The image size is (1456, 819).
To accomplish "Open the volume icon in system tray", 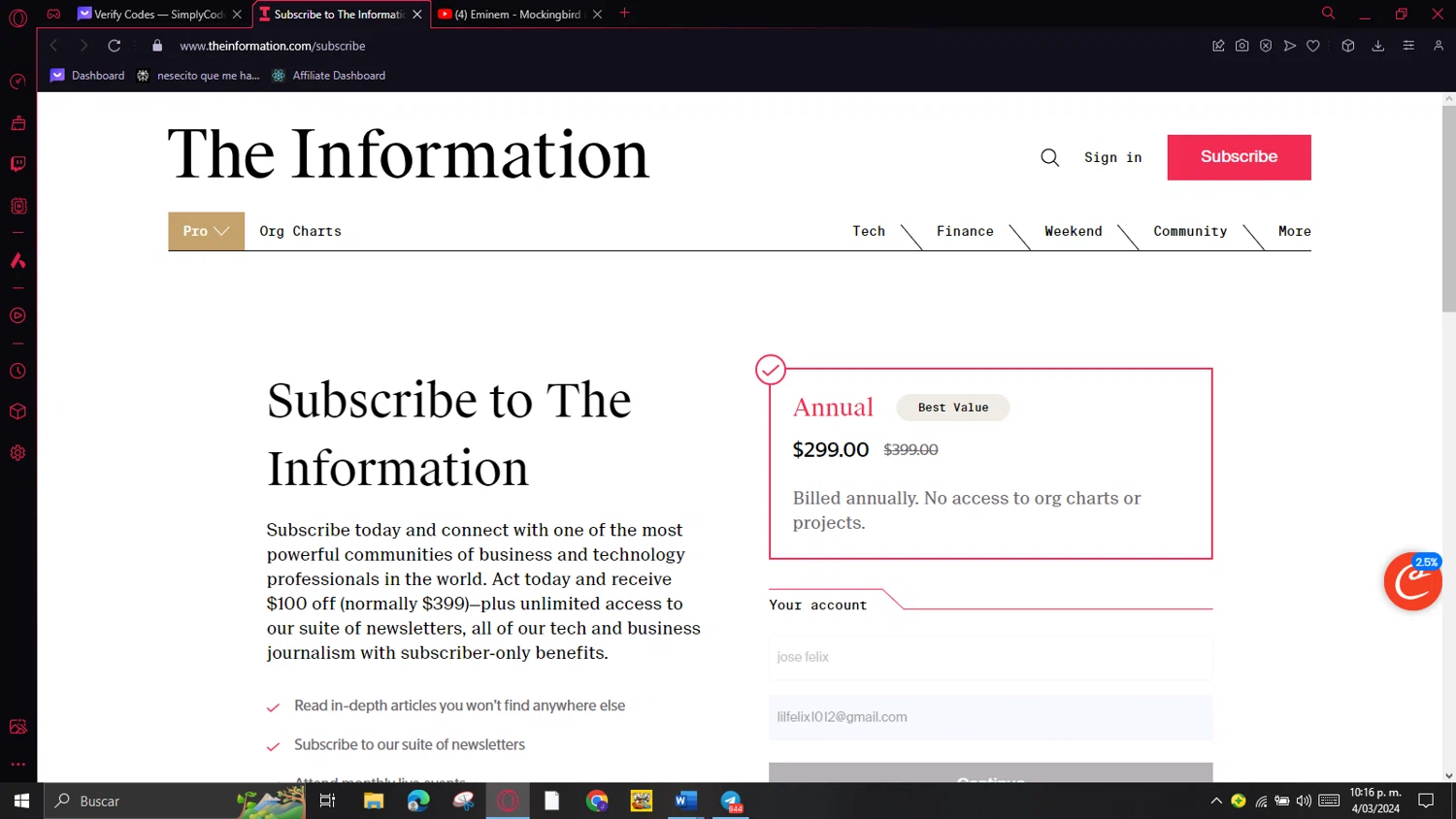I will pyautogui.click(x=1304, y=801).
